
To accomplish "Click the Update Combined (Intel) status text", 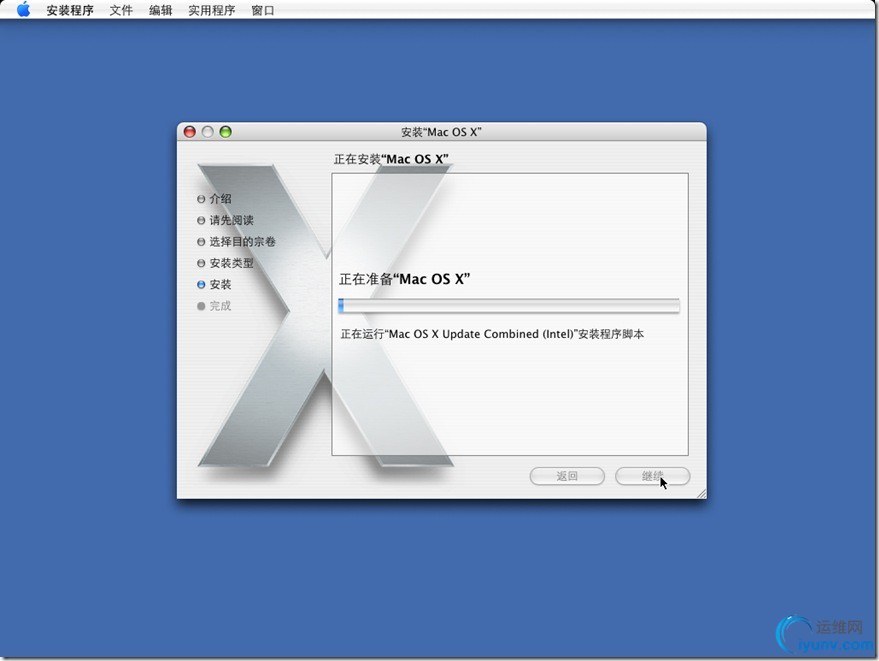I will click(x=492, y=334).
